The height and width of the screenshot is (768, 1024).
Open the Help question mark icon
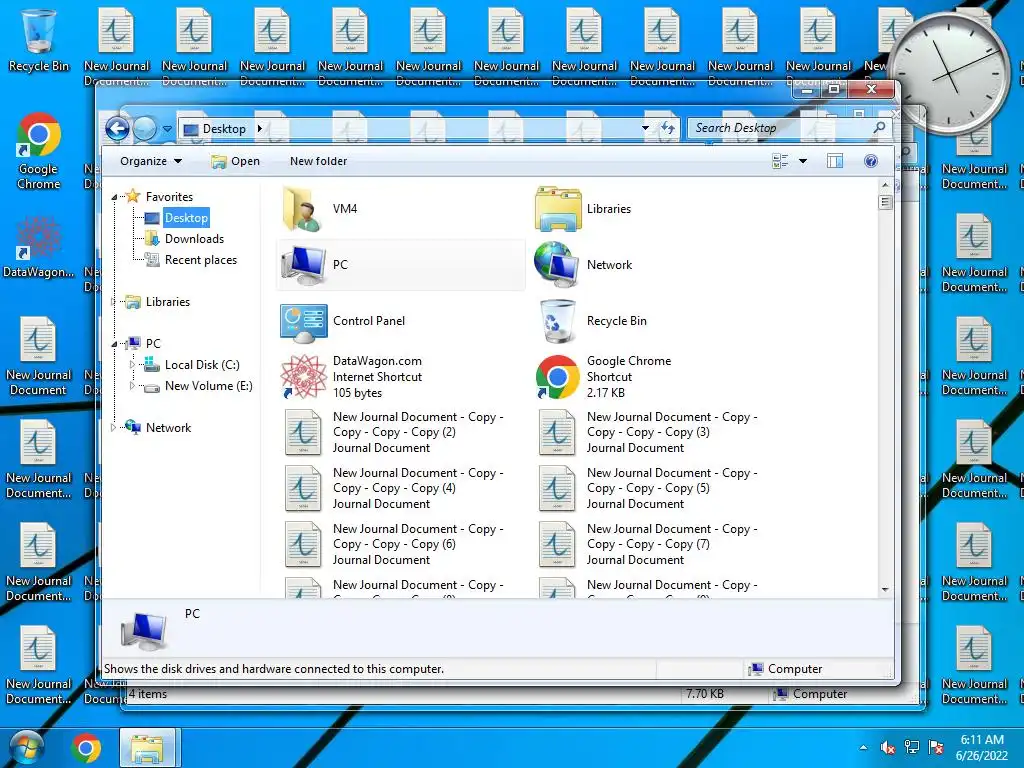pos(871,161)
